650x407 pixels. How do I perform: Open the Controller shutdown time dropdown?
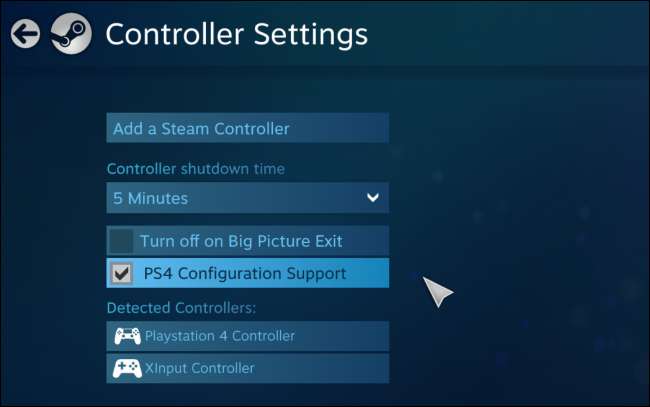click(247, 198)
